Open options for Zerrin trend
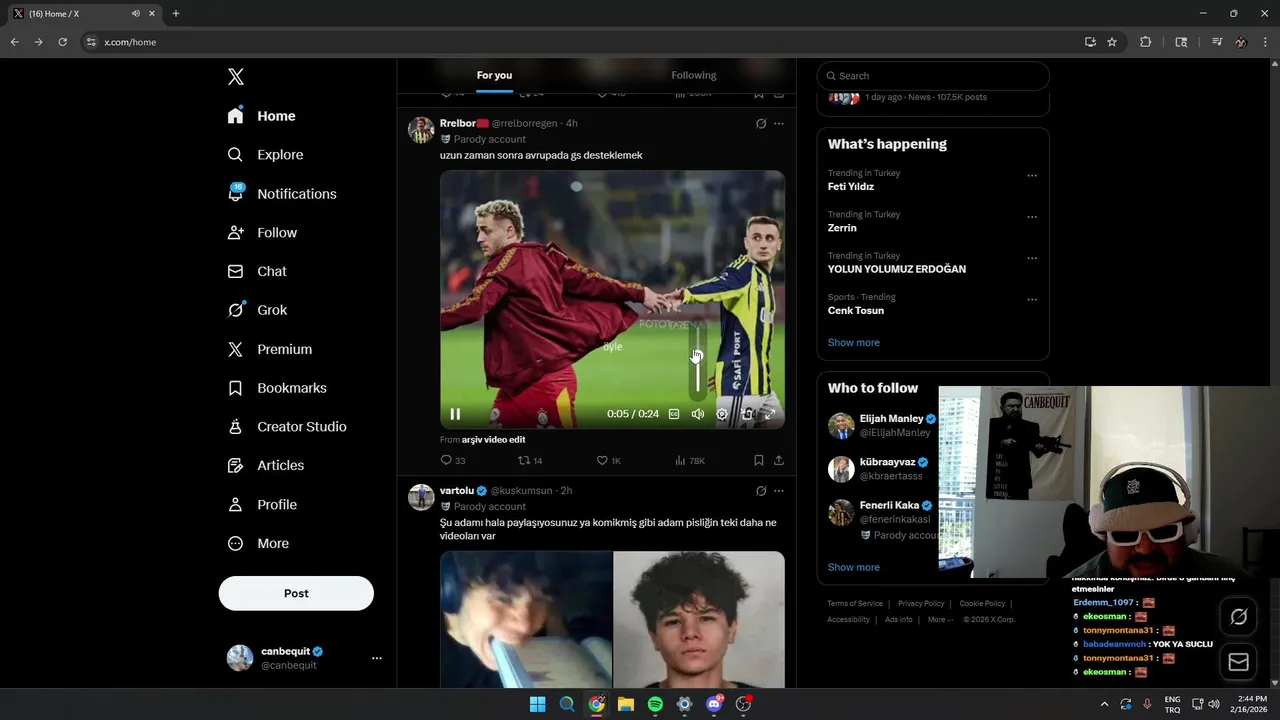 pos(1032,217)
